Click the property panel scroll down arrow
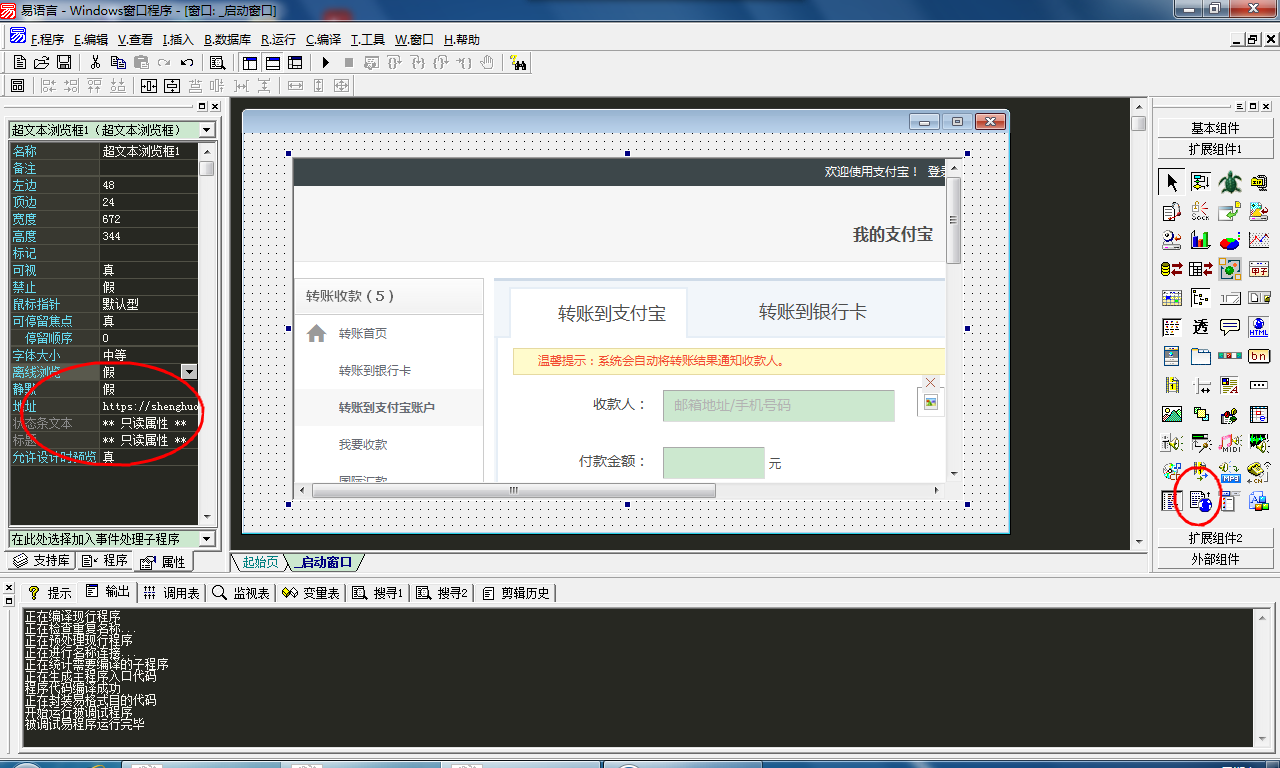The image size is (1280, 768). click(x=207, y=517)
